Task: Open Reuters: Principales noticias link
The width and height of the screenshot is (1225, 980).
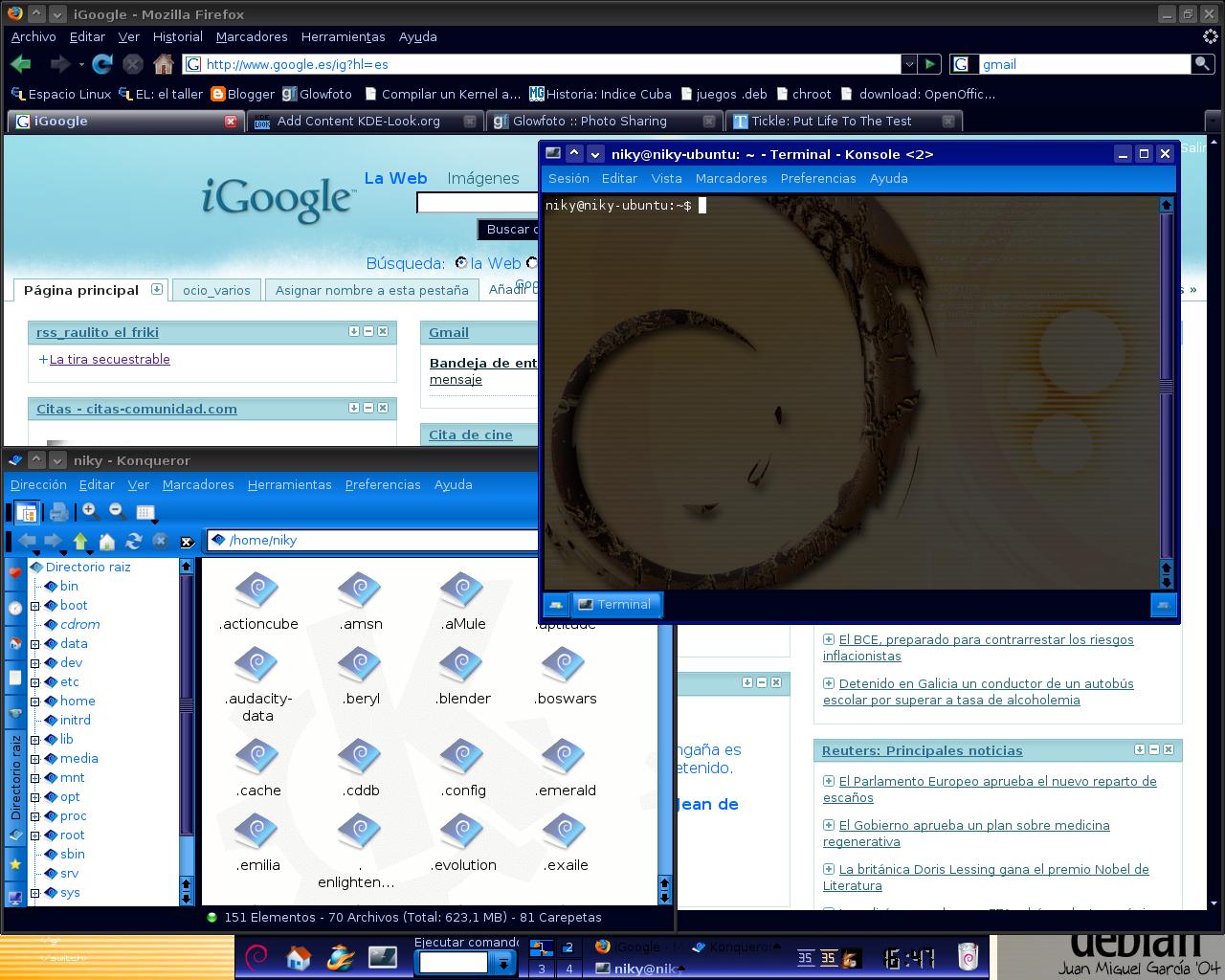Action: (x=923, y=750)
